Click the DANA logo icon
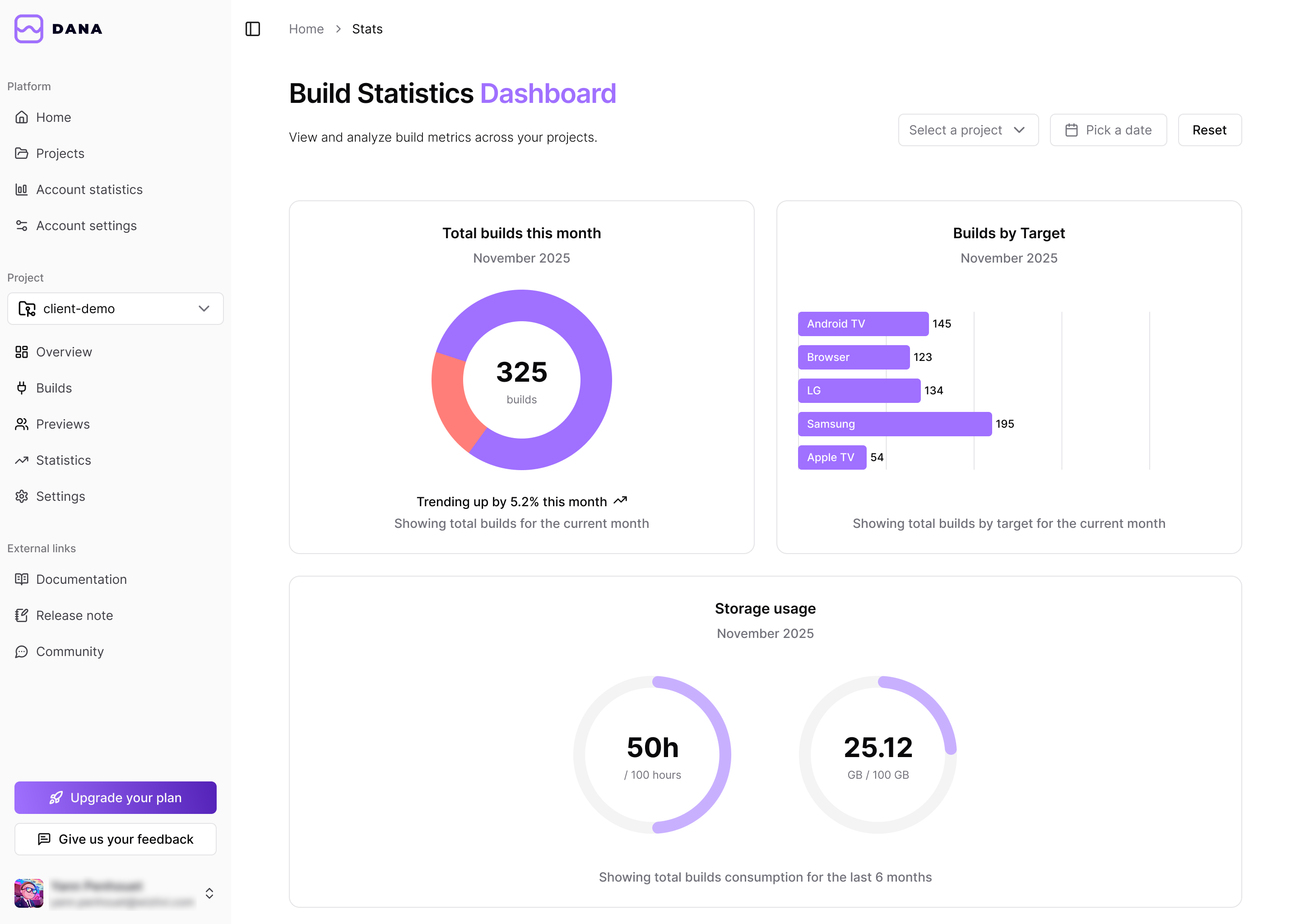The image size is (1300, 924). pos(28,29)
